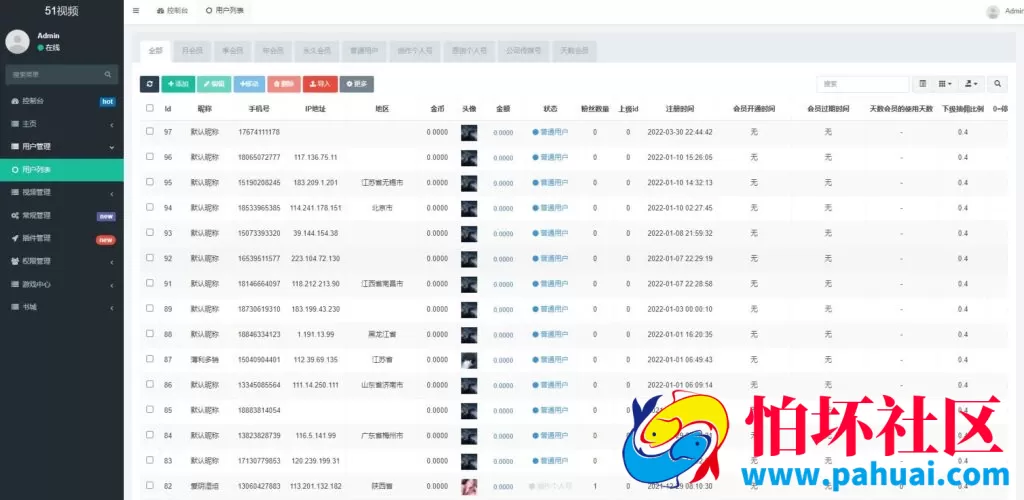Click 普通用户 status in row 96

550,157
